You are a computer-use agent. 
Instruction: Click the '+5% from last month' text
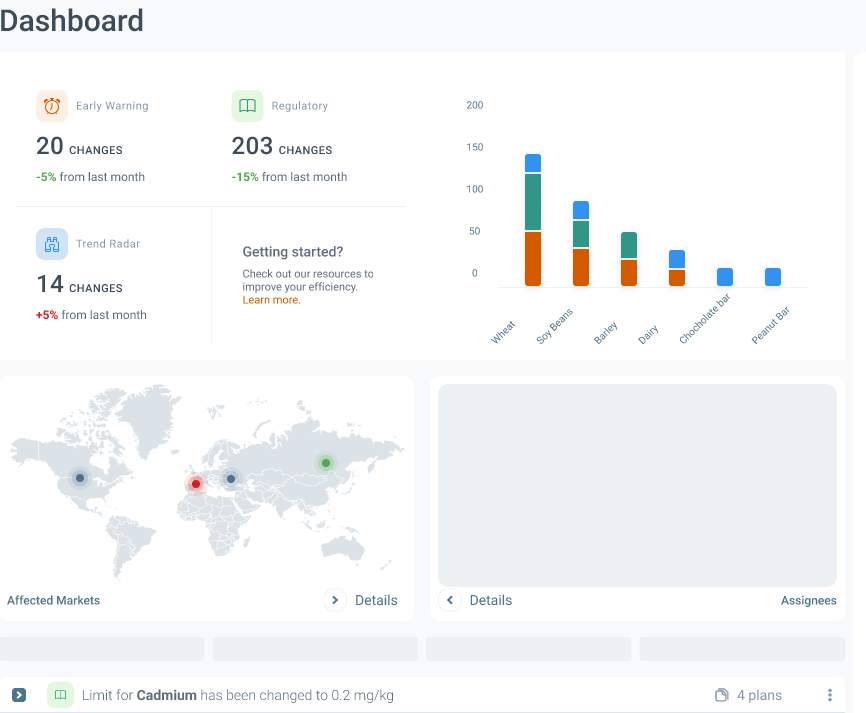coord(91,315)
